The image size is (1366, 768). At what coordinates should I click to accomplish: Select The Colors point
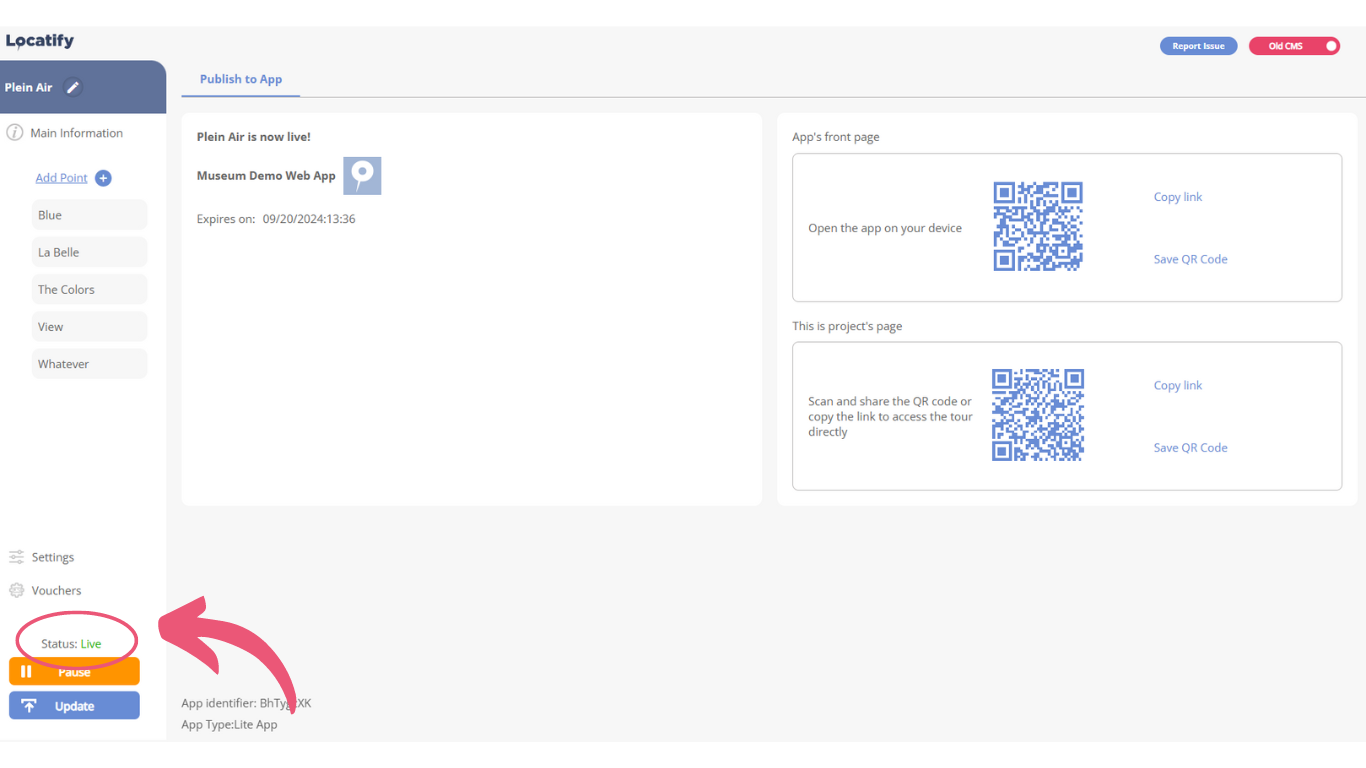(x=89, y=289)
